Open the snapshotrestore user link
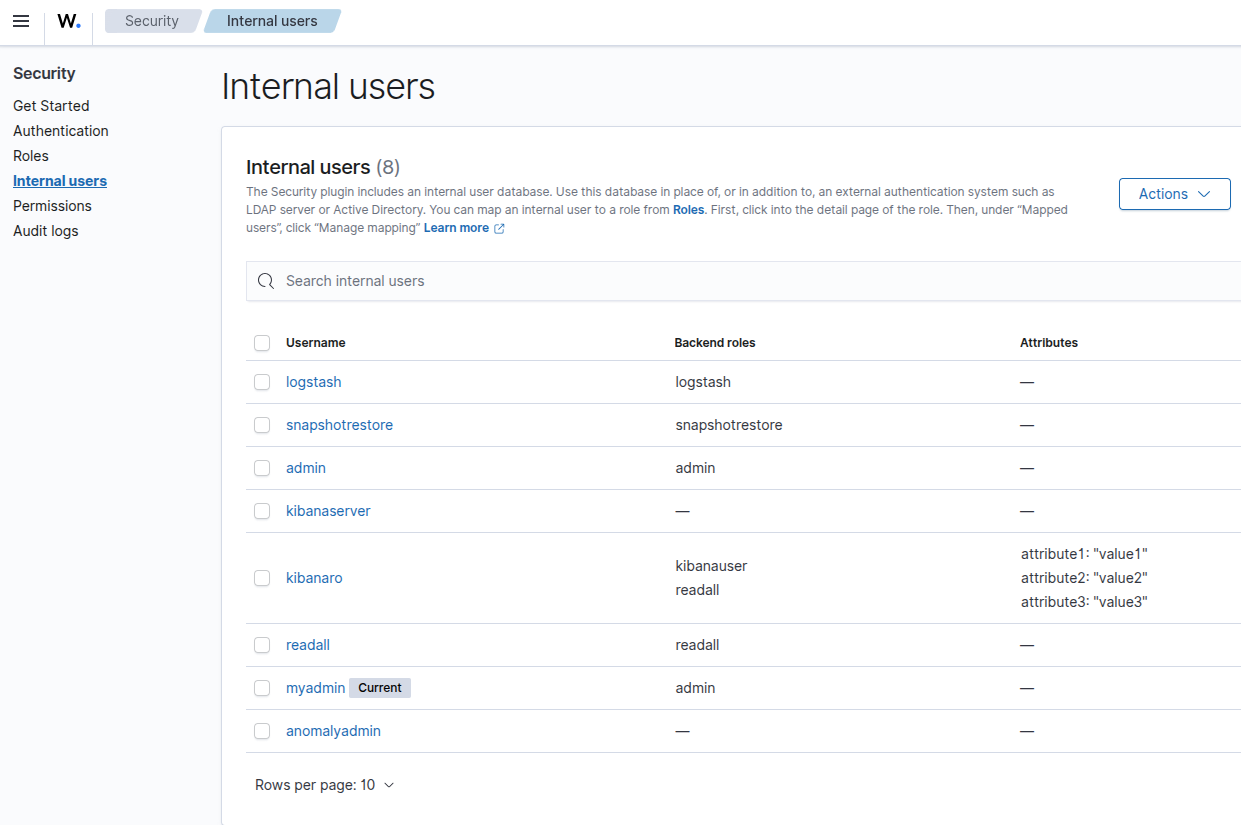1241x825 pixels. (339, 425)
